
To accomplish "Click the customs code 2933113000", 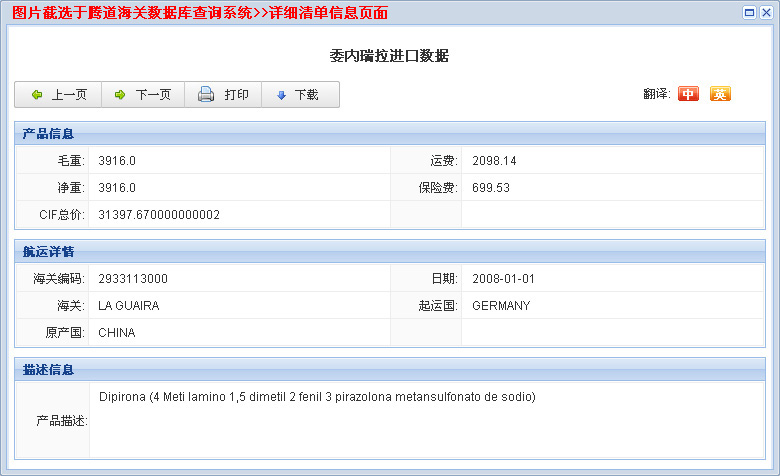I will point(133,278).
